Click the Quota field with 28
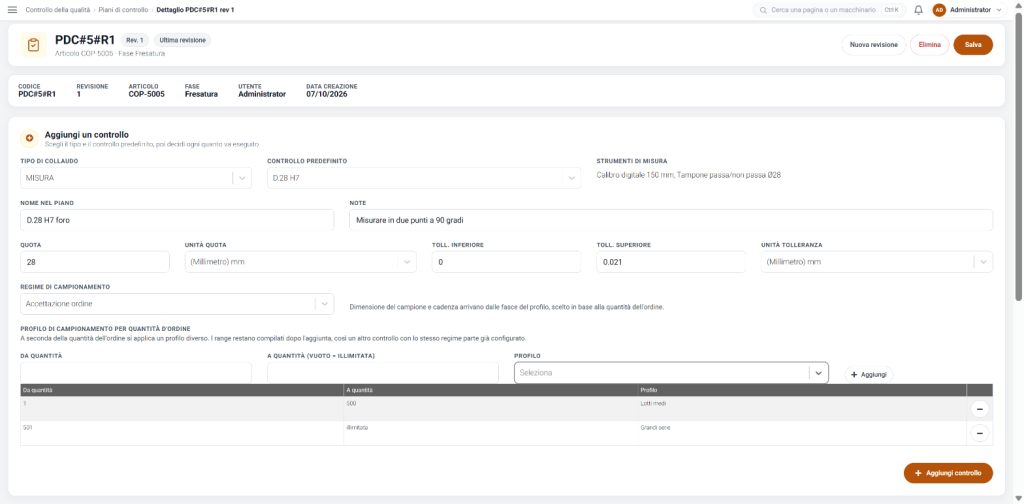 click(x=95, y=262)
